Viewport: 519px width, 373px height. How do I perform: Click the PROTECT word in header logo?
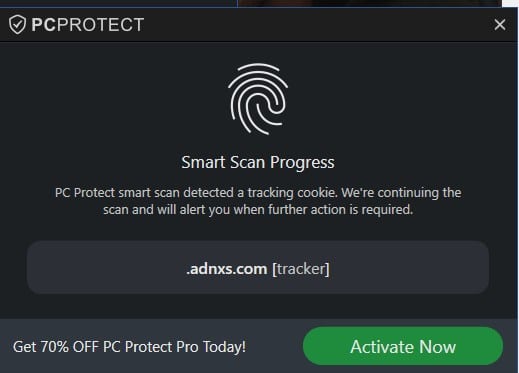coord(100,25)
